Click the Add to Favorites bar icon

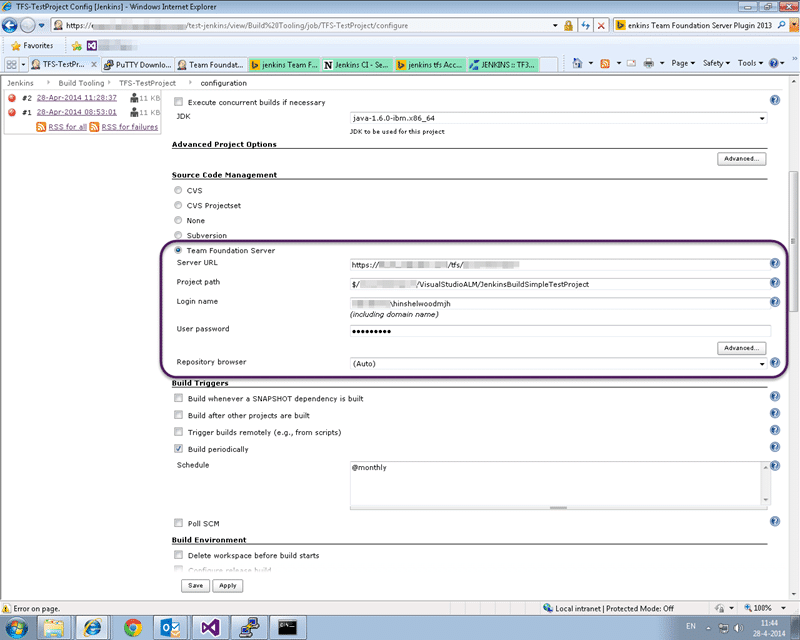(x=77, y=46)
